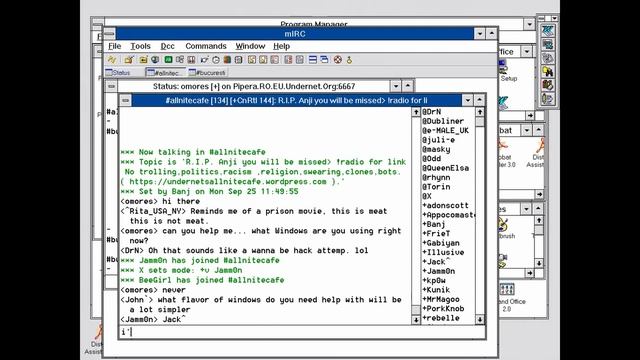Click the colors palette toolbar icon
This screenshot has height=360, width=640.
coord(227,60)
